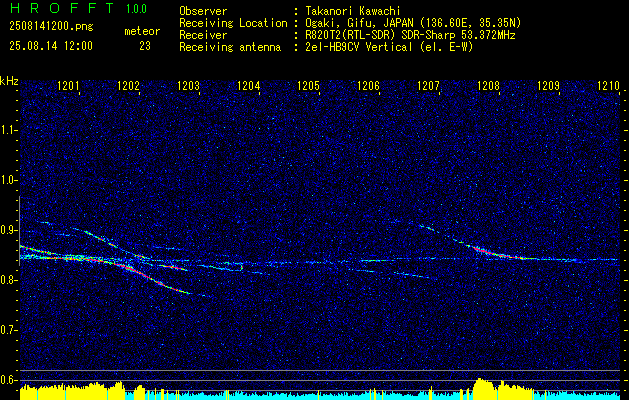Image resolution: width=629 pixels, height=400 pixels.
Task: Select the file name 2508141200.png
Action: click(x=51, y=27)
